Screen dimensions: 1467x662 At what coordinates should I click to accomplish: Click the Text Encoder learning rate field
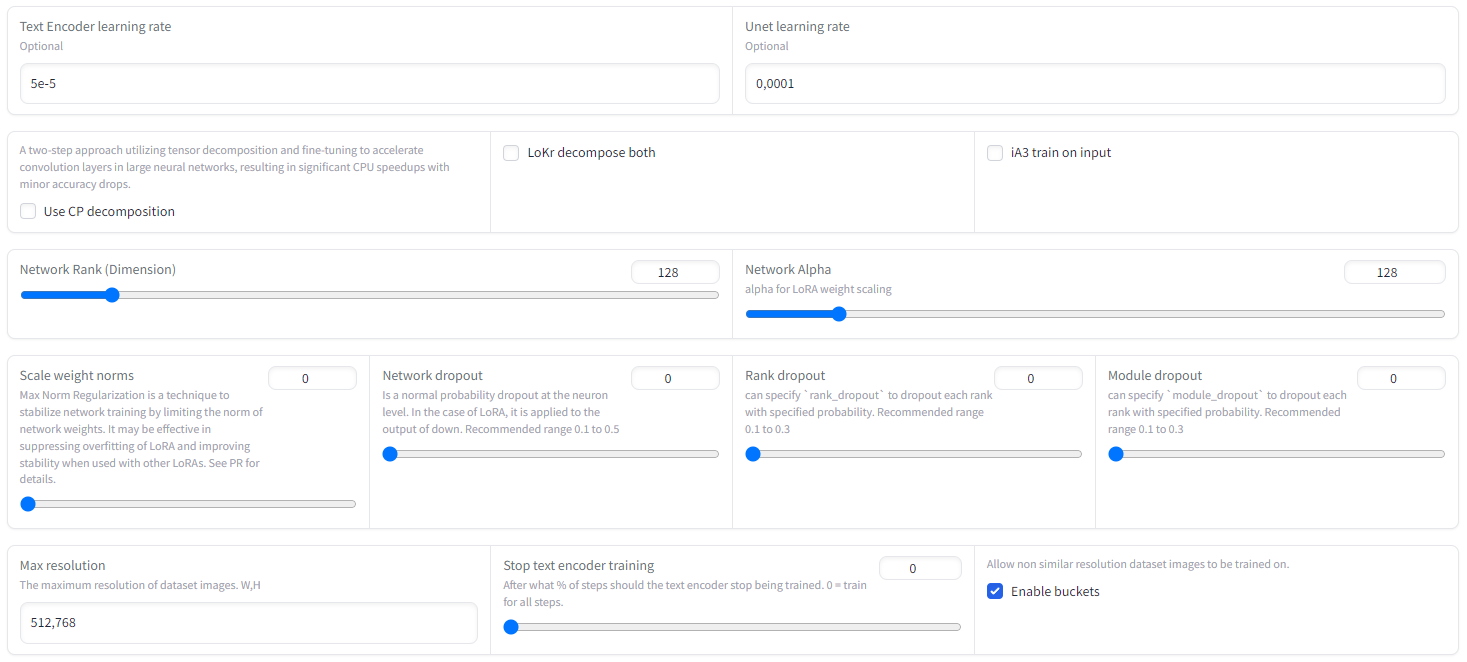tap(369, 84)
